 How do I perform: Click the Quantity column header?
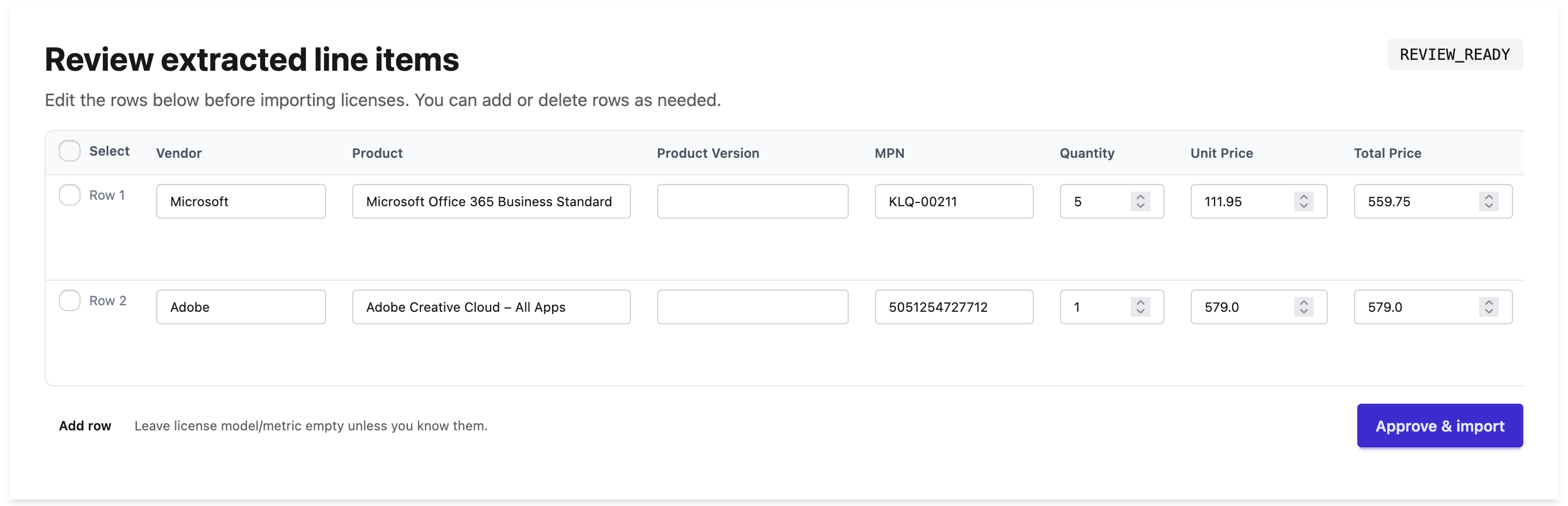click(x=1087, y=153)
